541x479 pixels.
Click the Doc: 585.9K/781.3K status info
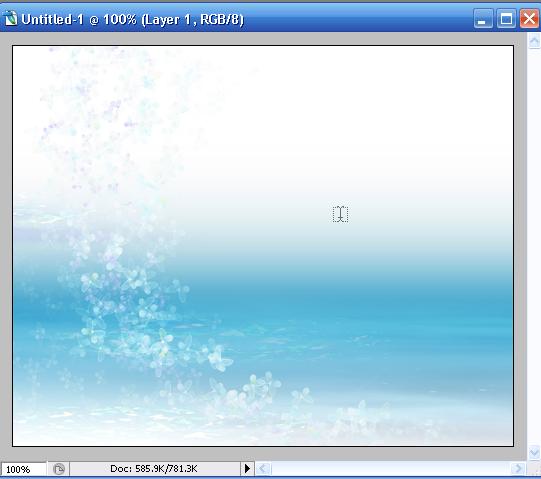(x=154, y=469)
